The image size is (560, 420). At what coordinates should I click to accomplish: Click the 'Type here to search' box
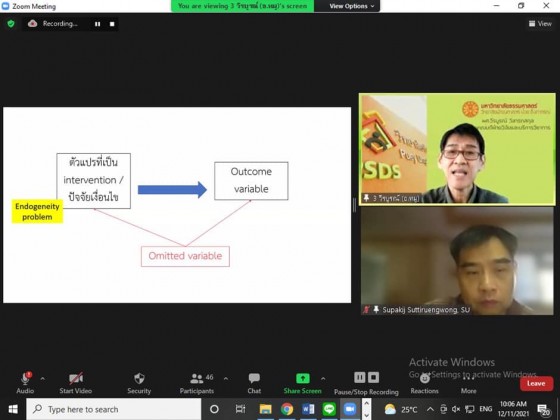tap(114, 409)
